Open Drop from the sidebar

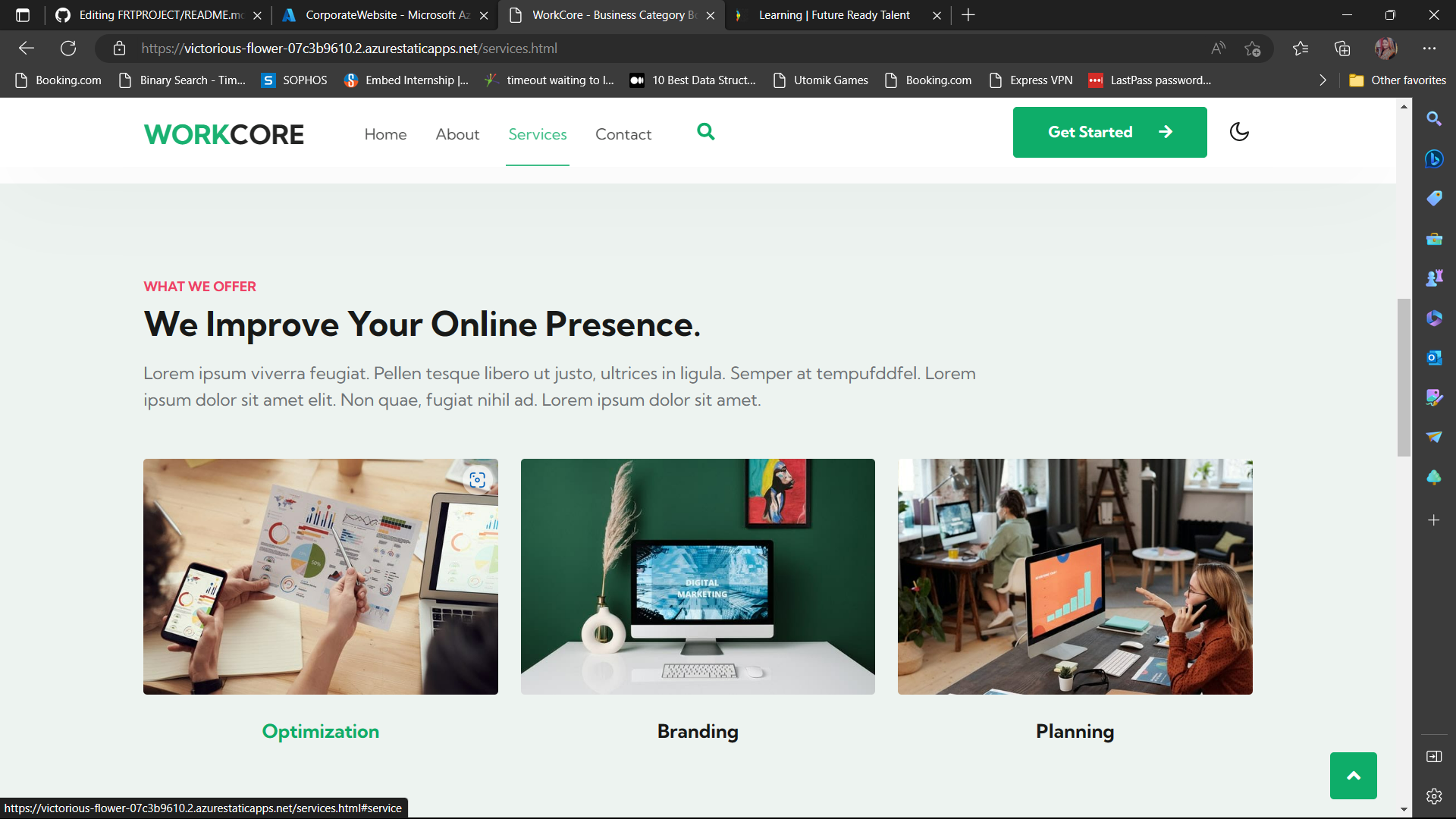coord(1434,437)
